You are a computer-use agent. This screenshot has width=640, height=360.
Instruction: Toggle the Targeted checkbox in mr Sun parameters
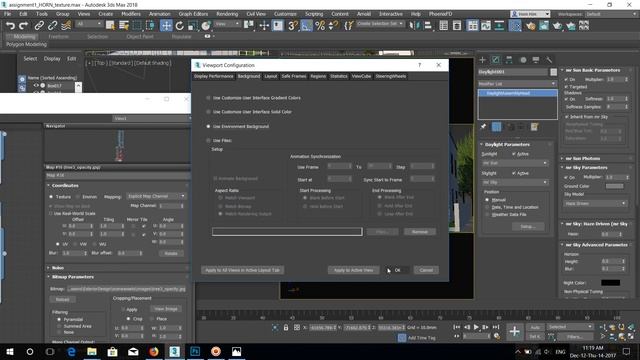(x=567, y=87)
